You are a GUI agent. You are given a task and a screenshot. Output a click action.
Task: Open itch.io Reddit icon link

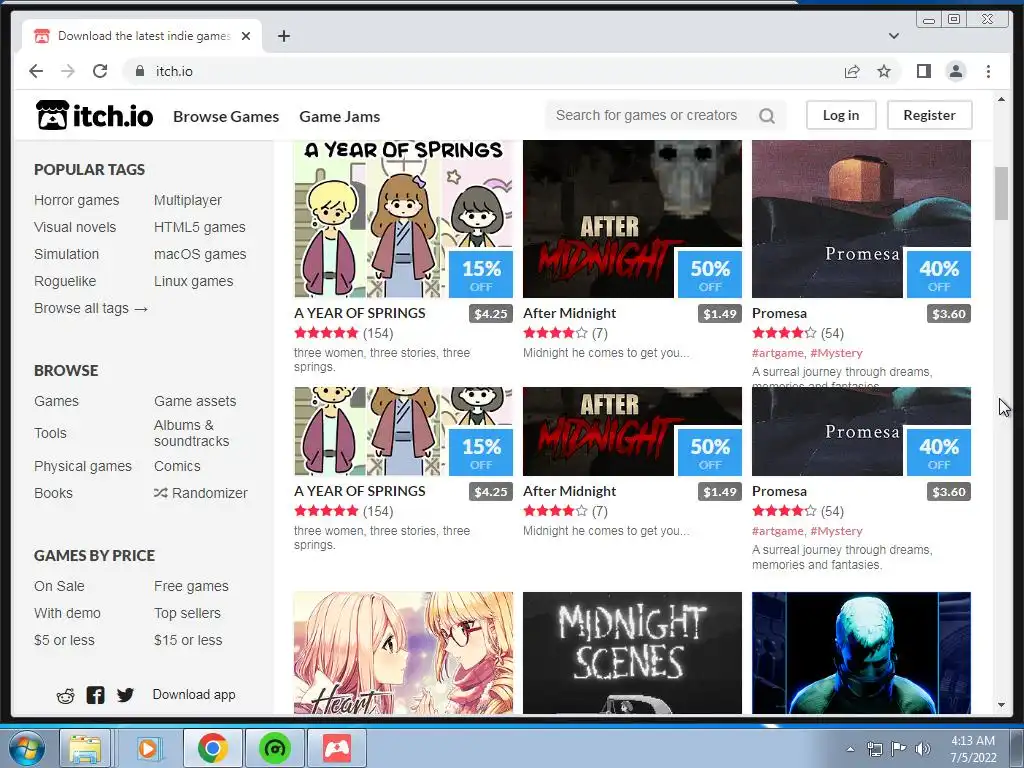coord(65,696)
